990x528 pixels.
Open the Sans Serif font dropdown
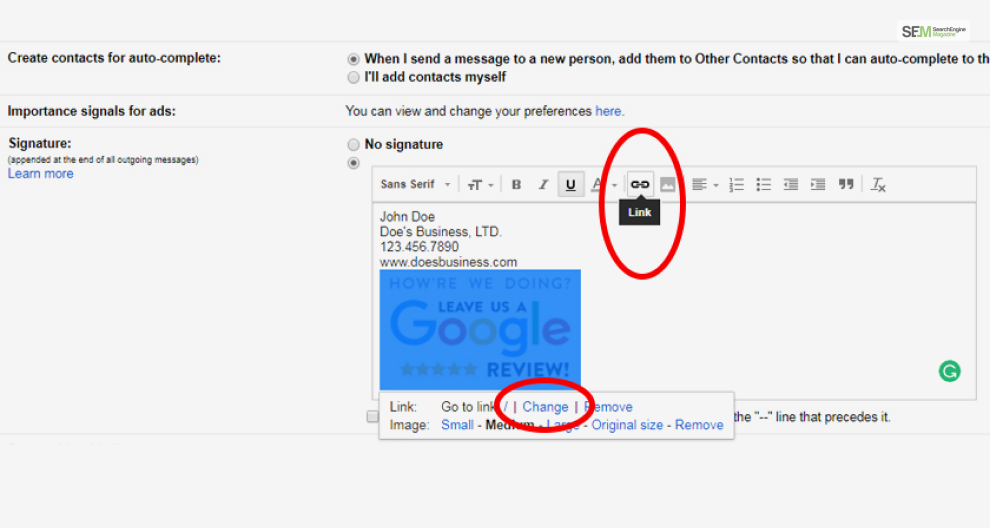tap(415, 184)
